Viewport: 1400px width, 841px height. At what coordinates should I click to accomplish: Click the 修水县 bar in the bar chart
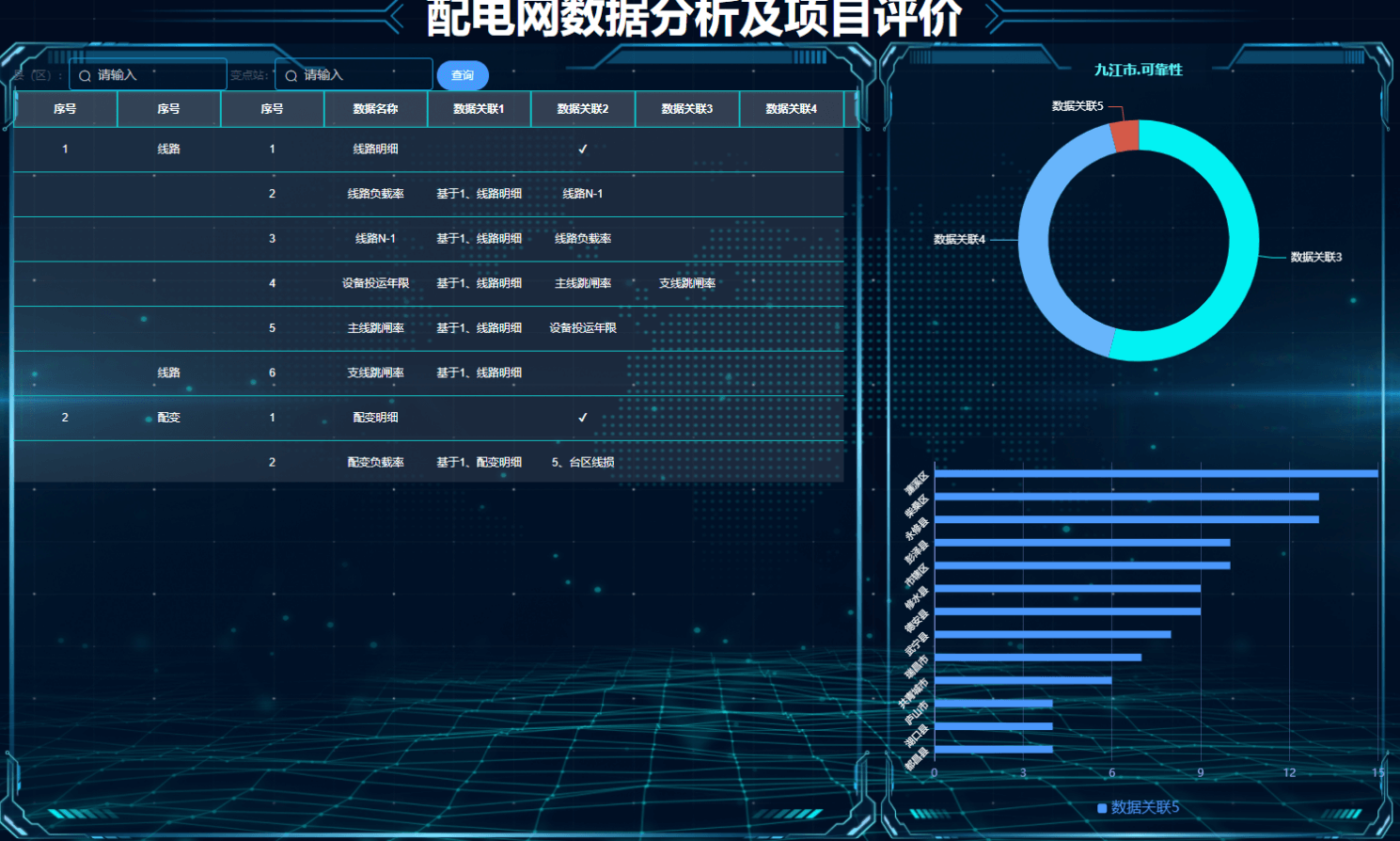pos(1067,589)
